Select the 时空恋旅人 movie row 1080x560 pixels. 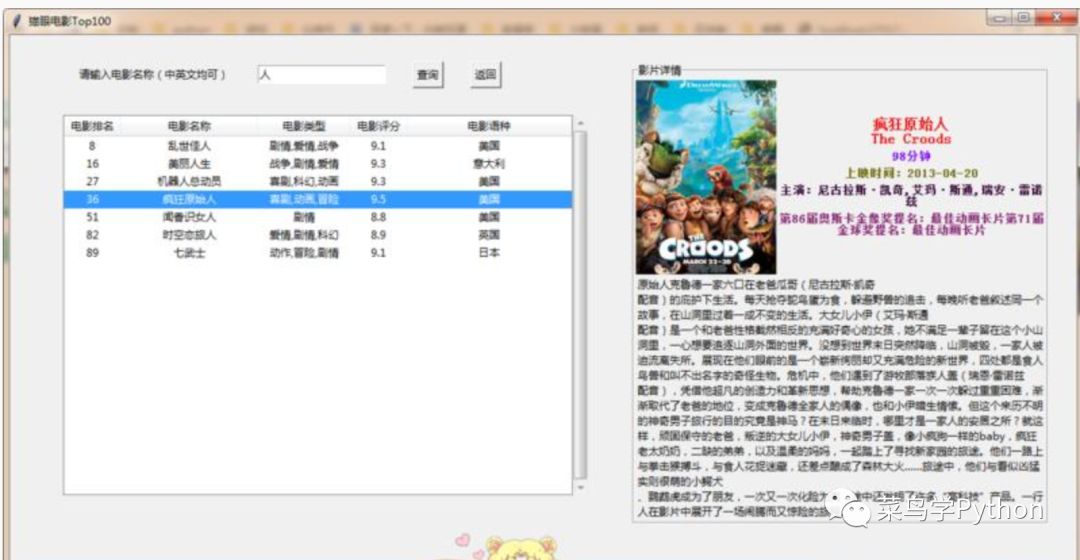(318, 235)
